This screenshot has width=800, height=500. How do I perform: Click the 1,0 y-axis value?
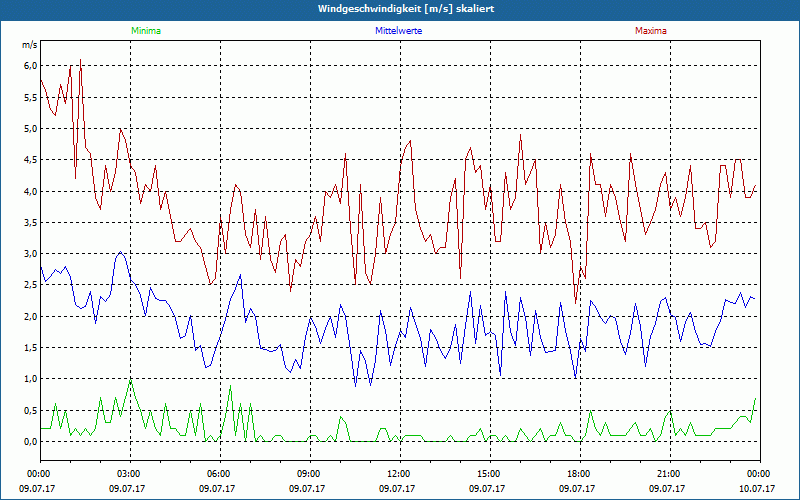[x=30, y=379]
